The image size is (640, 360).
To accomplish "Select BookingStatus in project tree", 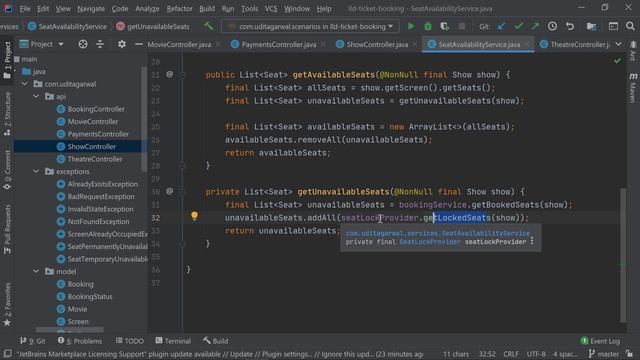I will 90,296.
